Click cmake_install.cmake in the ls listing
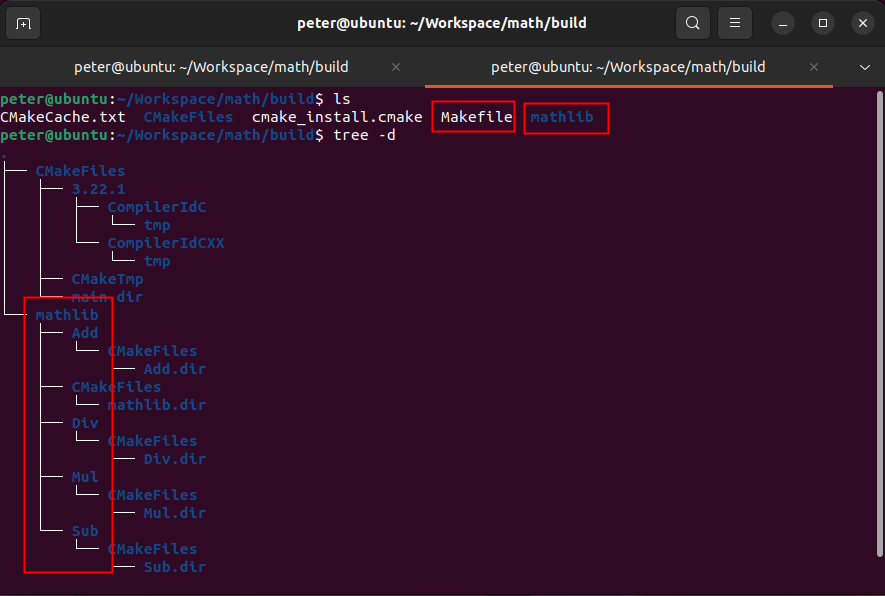This screenshot has height=596, width=885. 337,117
